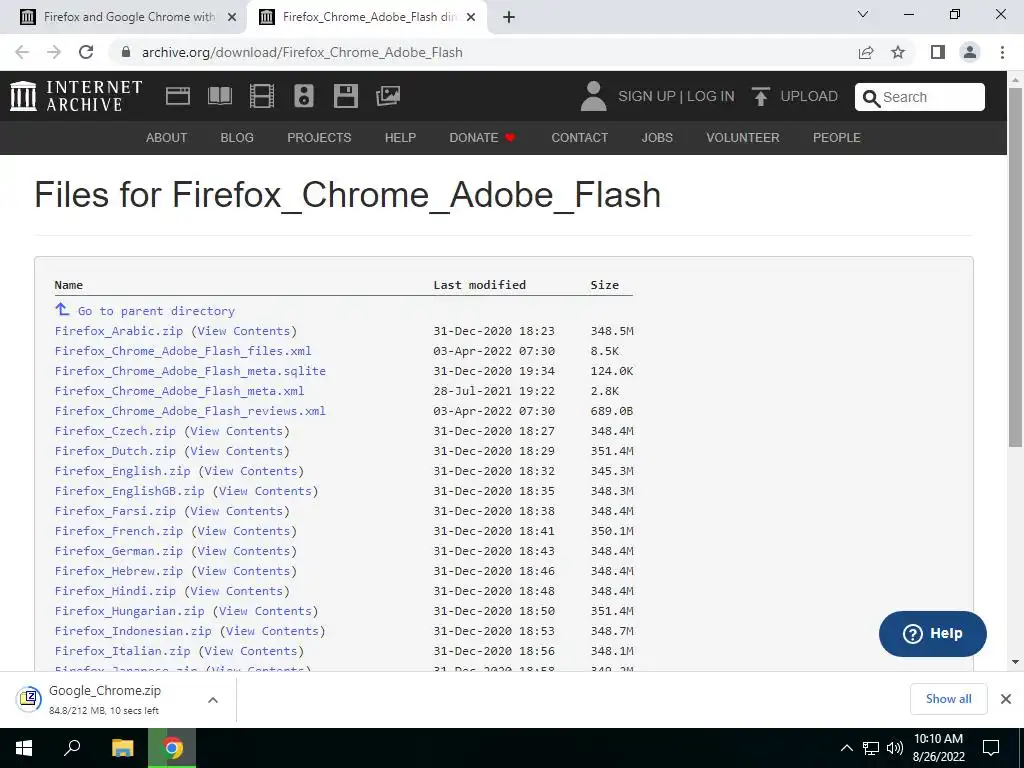
Task: Open the DONATE menu item
Action: (x=482, y=138)
